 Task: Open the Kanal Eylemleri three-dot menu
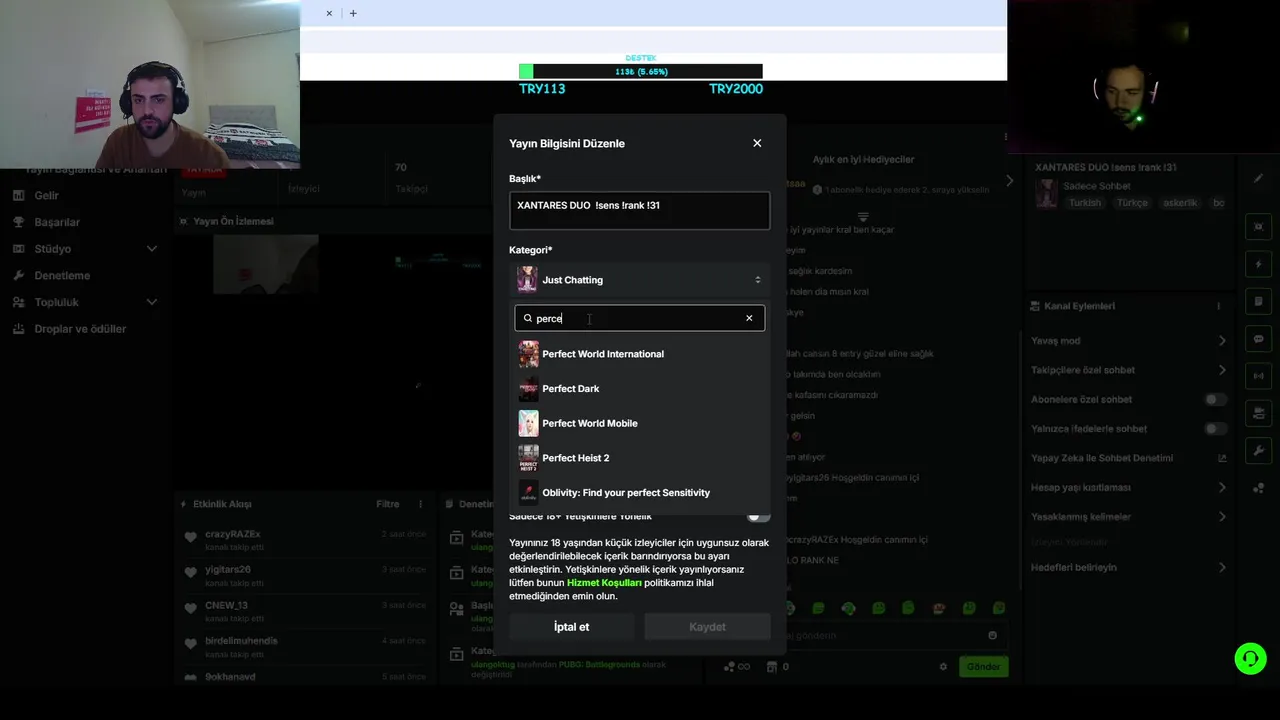pos(1218,306)
